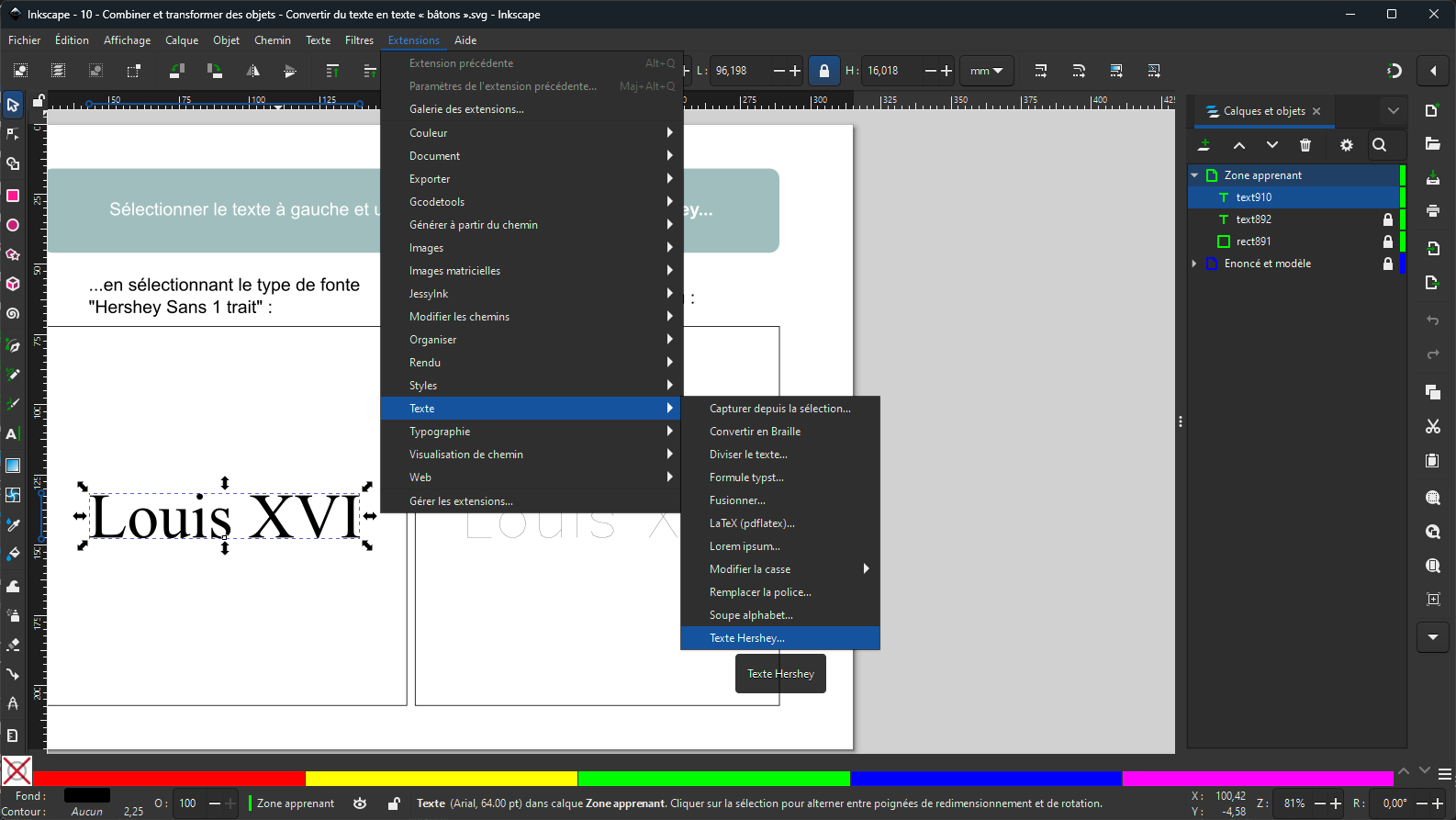1456x820 pixels.
Task: Select the 3D Box tool
Action: tap(13, 284)
